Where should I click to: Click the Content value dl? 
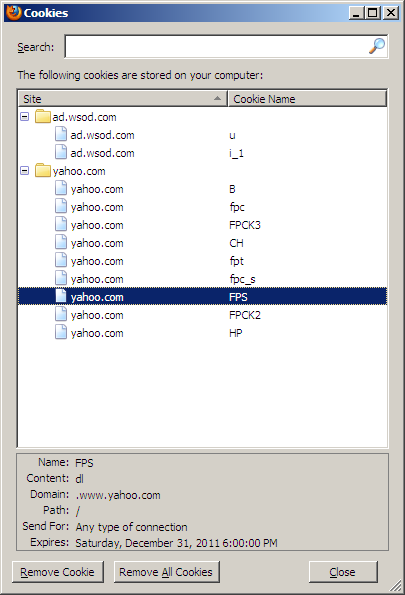click(79, 479)
